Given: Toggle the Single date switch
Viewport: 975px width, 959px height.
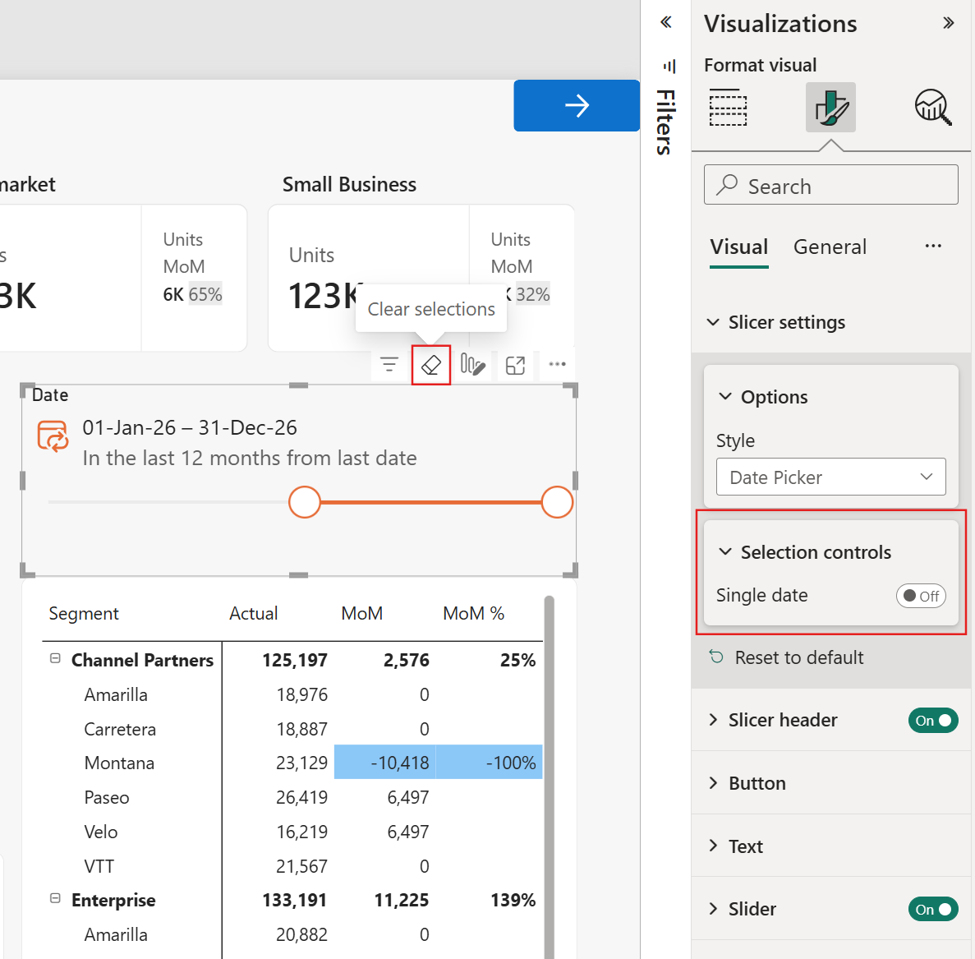Looking at the screenshot, I should (921, 596).
